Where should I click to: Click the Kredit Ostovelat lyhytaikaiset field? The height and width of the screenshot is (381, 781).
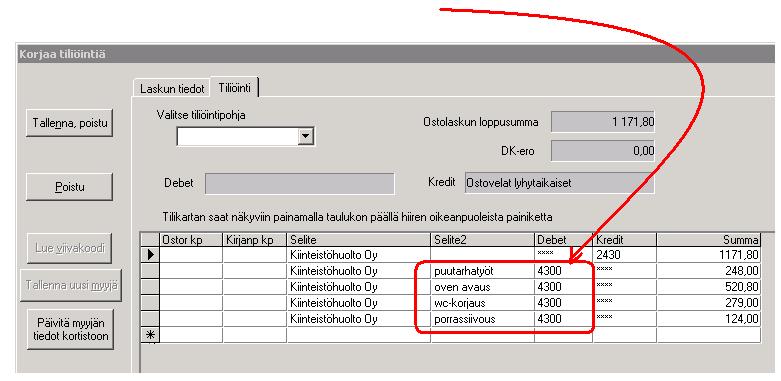(559, 183)
